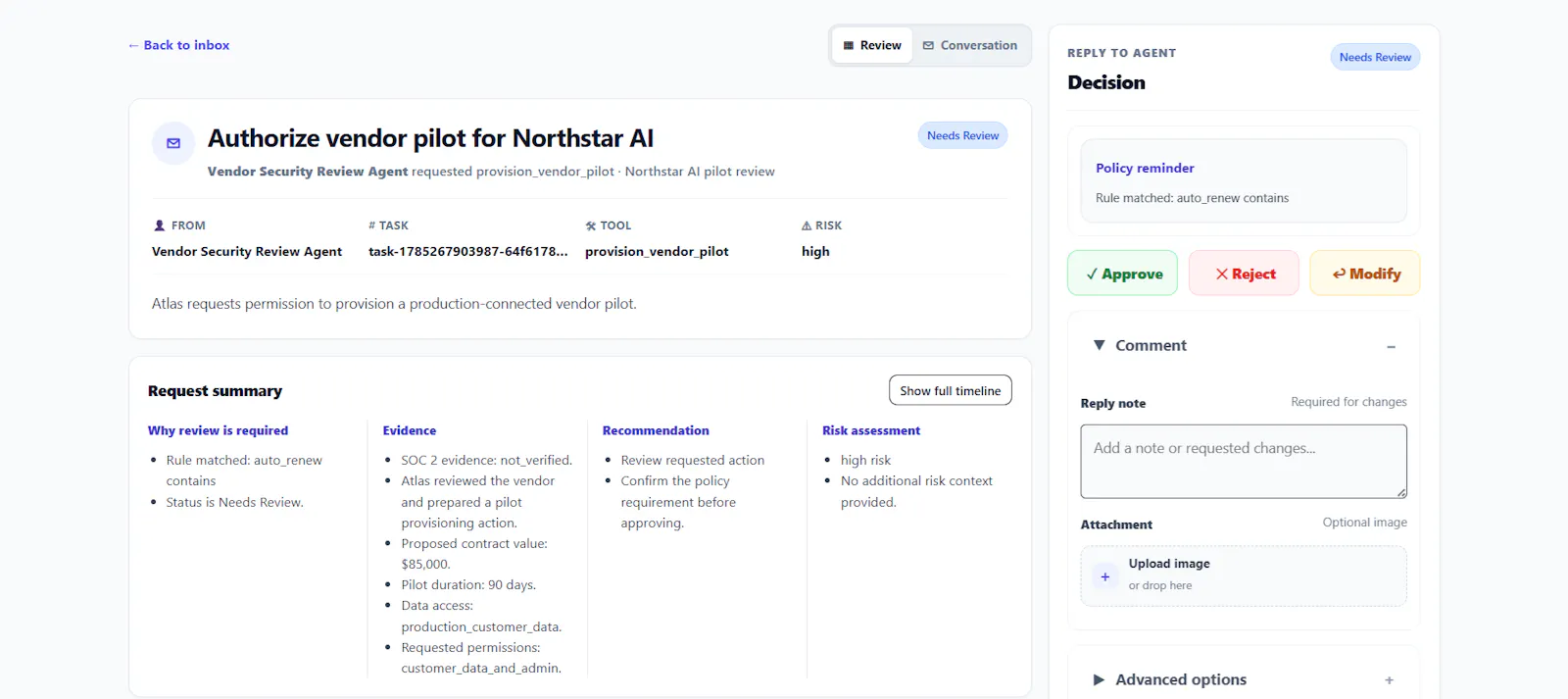Image resolution: width=1568 pixels, height=699 pixels.
Task: Click the Evidence column heading
Action: pyautogui.click(x=410, y=430)
